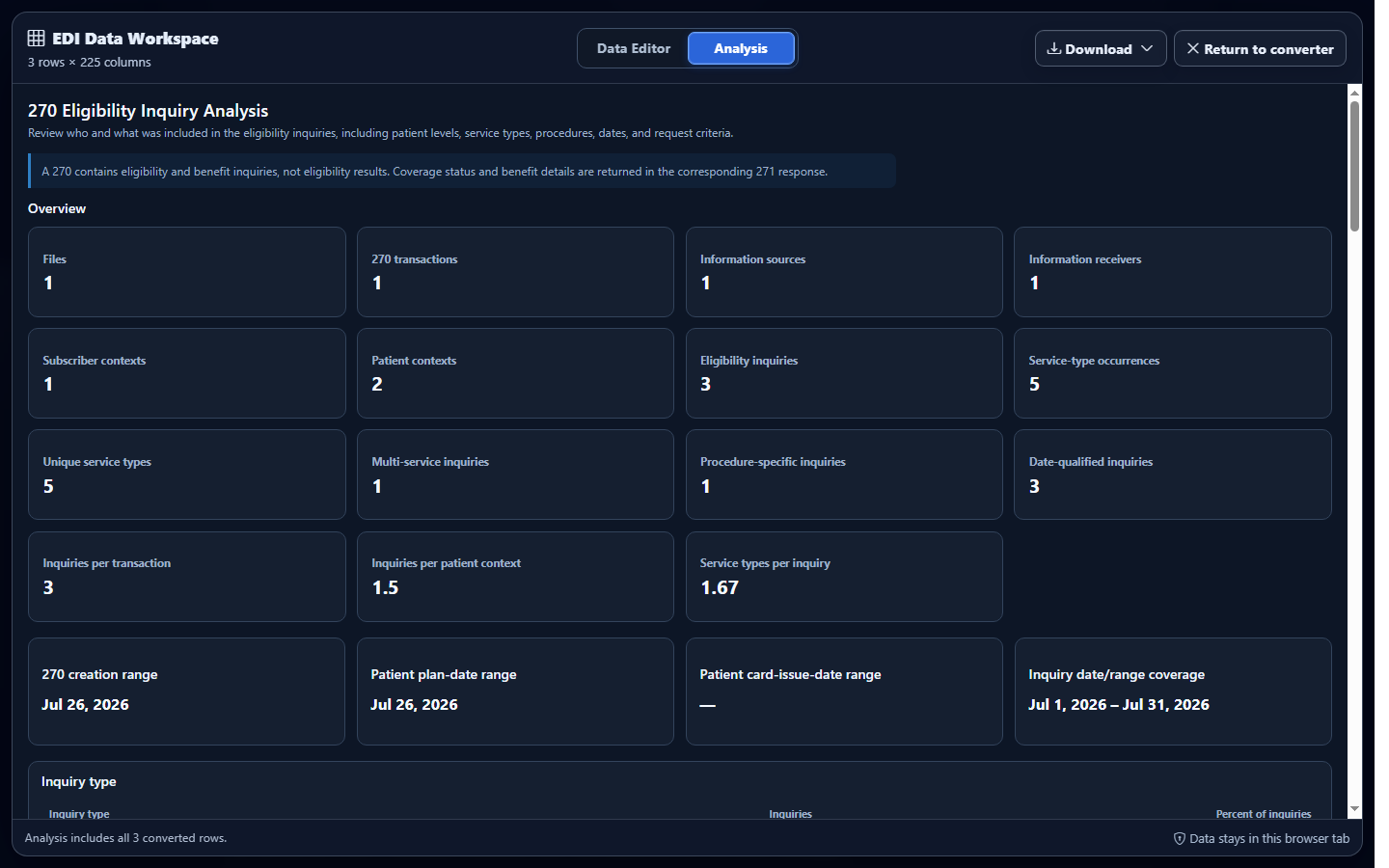This screenshot has width=1389, height=868.
Task: Click the Overview section heading
Action: tap(57, 208)
